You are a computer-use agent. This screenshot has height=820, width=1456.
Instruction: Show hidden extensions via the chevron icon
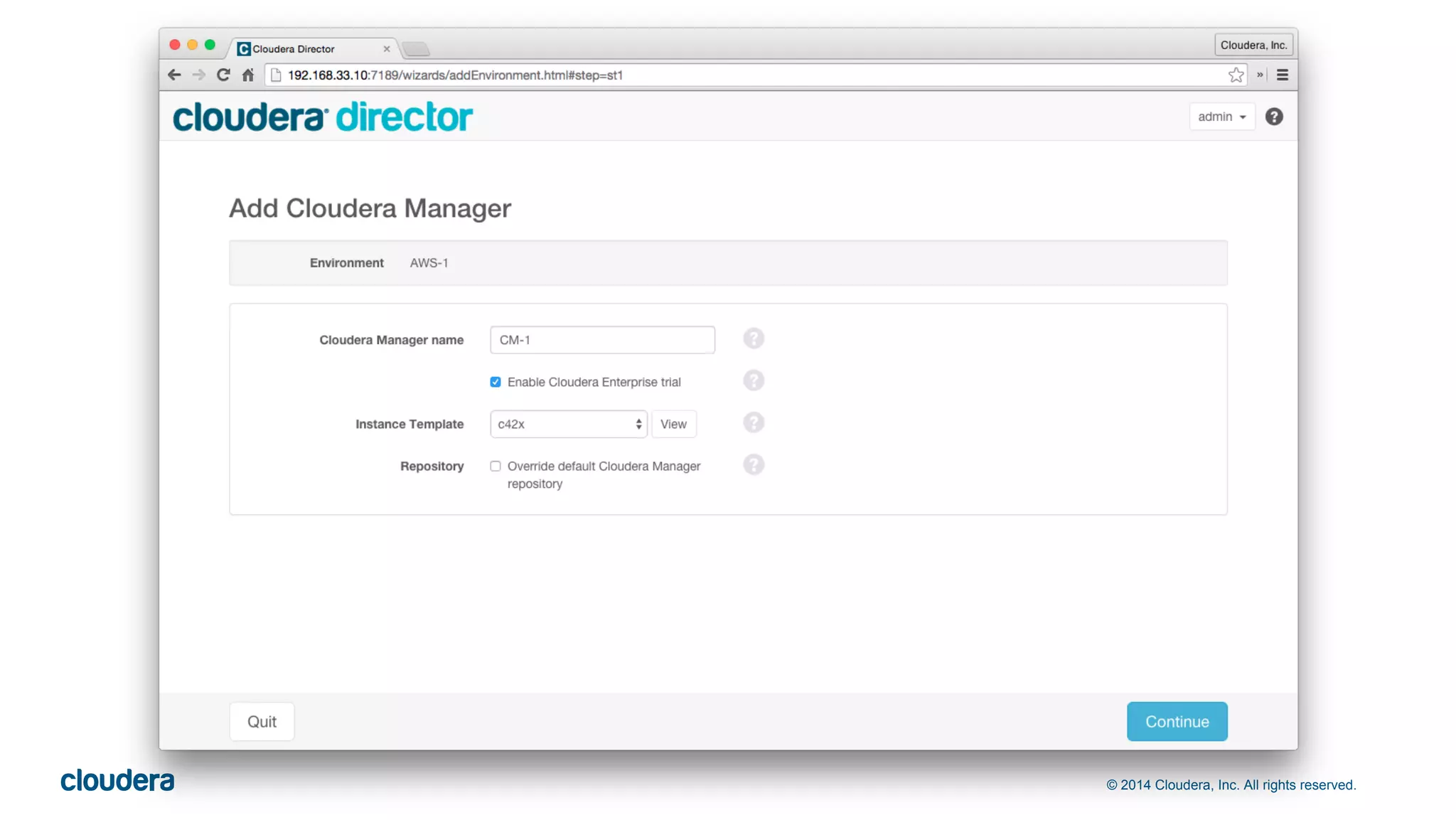[x=1260, y=75]
